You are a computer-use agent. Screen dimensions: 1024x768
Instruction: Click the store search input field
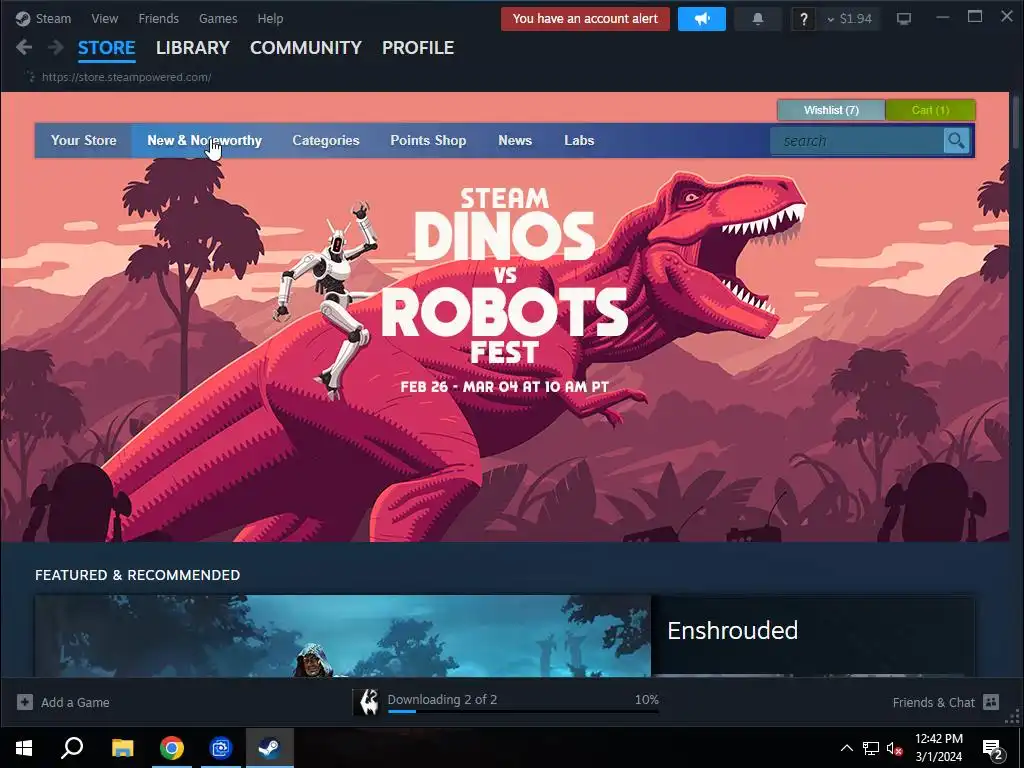(x=857, y=140)
